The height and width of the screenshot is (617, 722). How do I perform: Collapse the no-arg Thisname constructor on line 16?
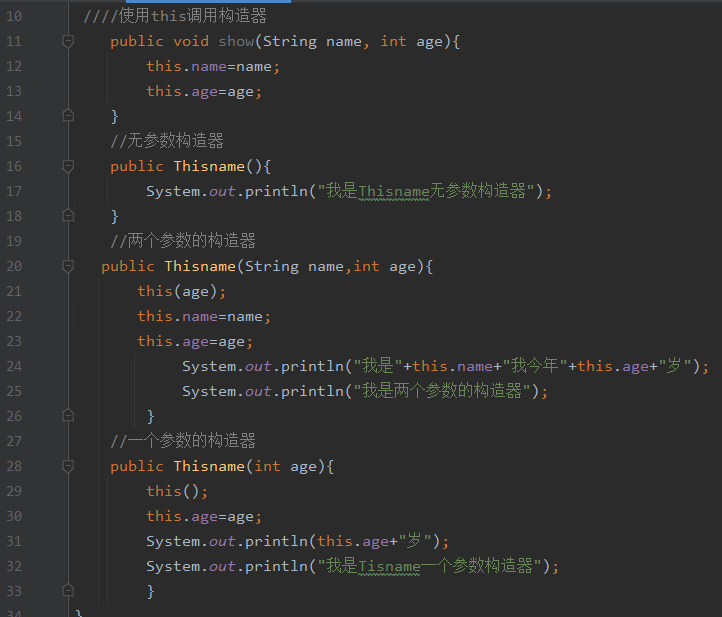(x=68, y=166)
